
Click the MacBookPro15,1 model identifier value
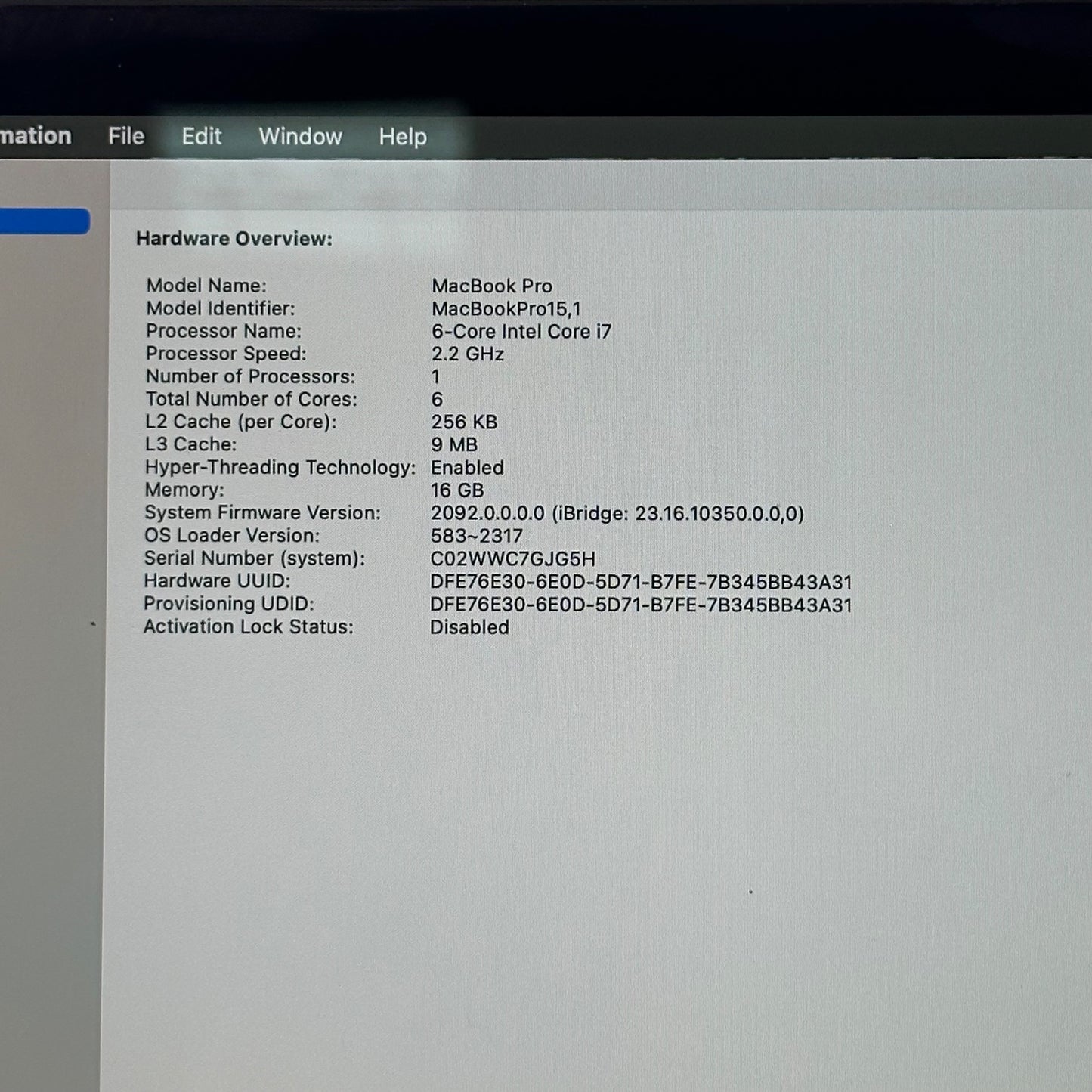tap(506, 309)
